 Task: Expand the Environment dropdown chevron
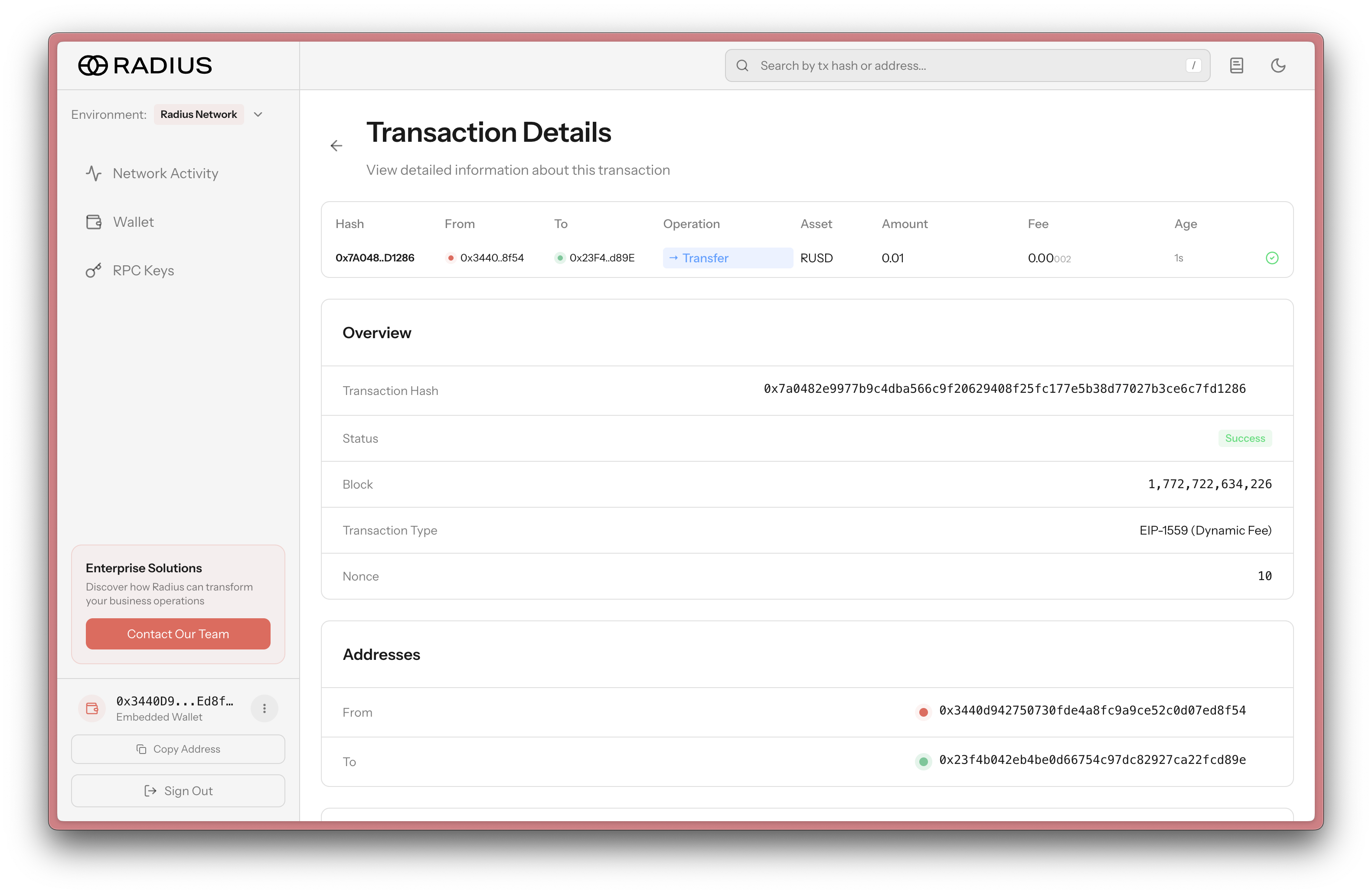(x=258, y=115)
